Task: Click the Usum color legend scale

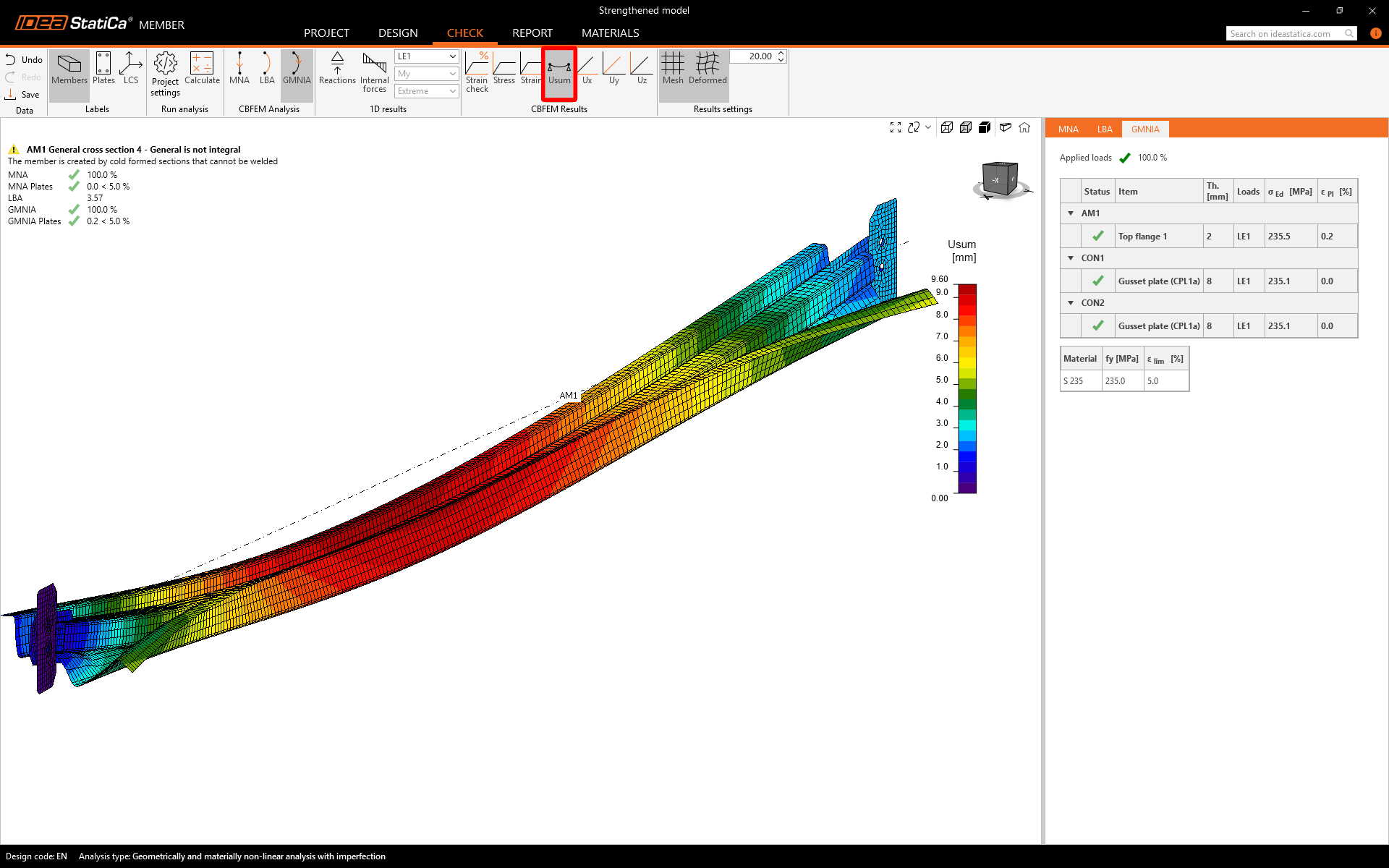Action: pyautogui.click(x=967, y=388)
